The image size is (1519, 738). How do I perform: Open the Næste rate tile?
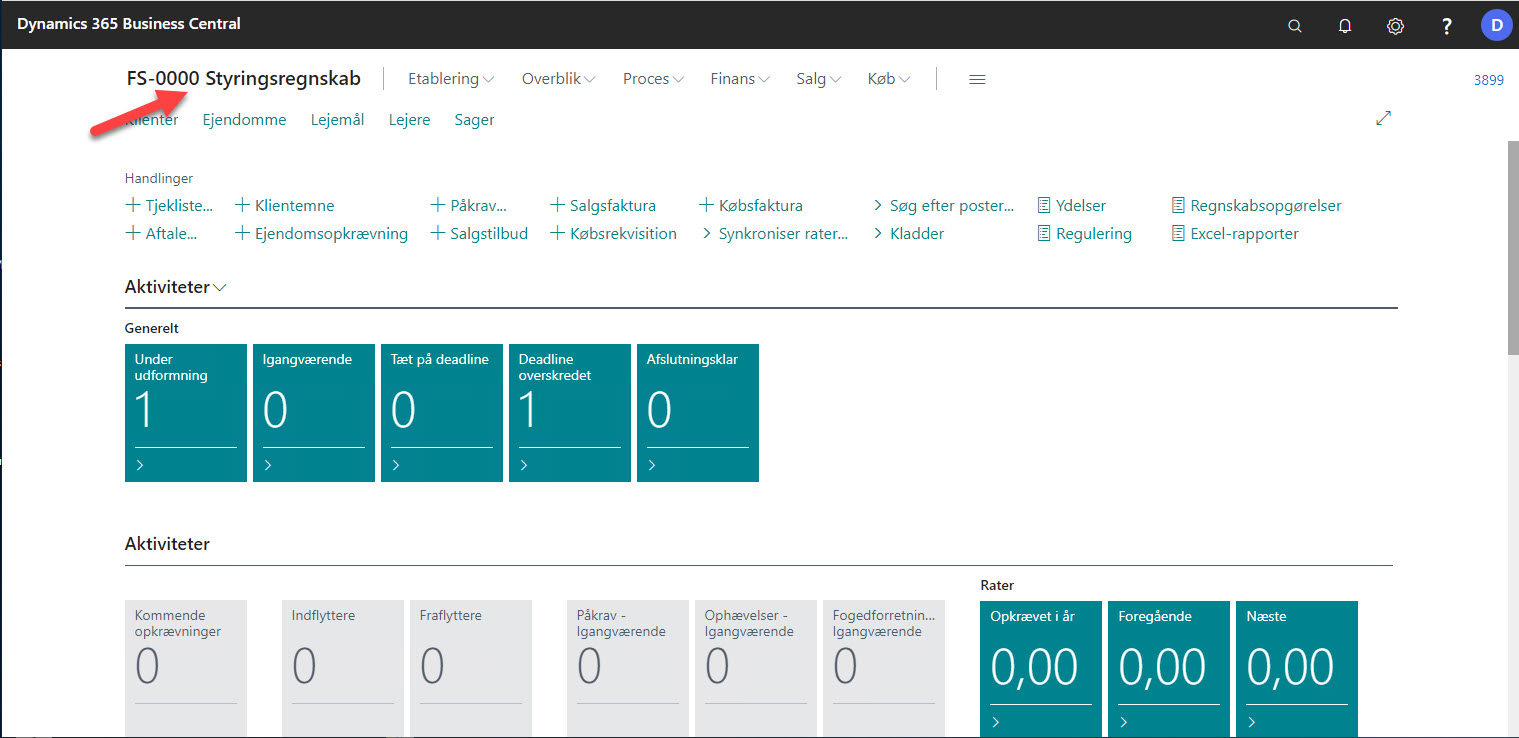(x=1297, y=669)
